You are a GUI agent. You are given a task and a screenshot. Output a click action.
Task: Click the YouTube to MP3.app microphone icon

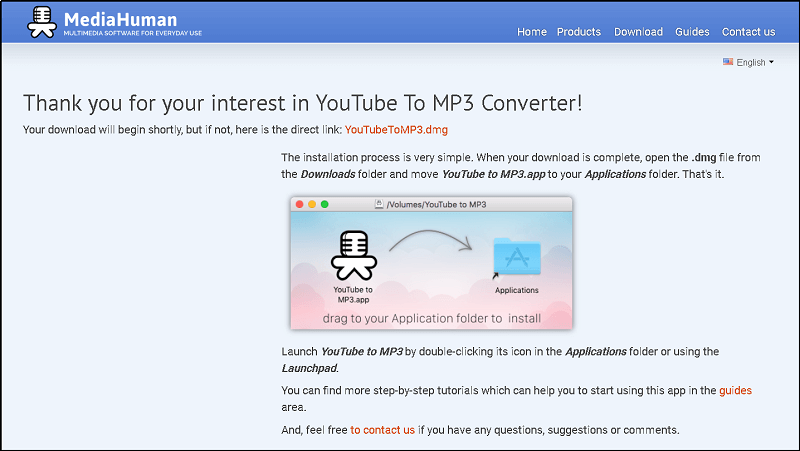coord(354,255)
